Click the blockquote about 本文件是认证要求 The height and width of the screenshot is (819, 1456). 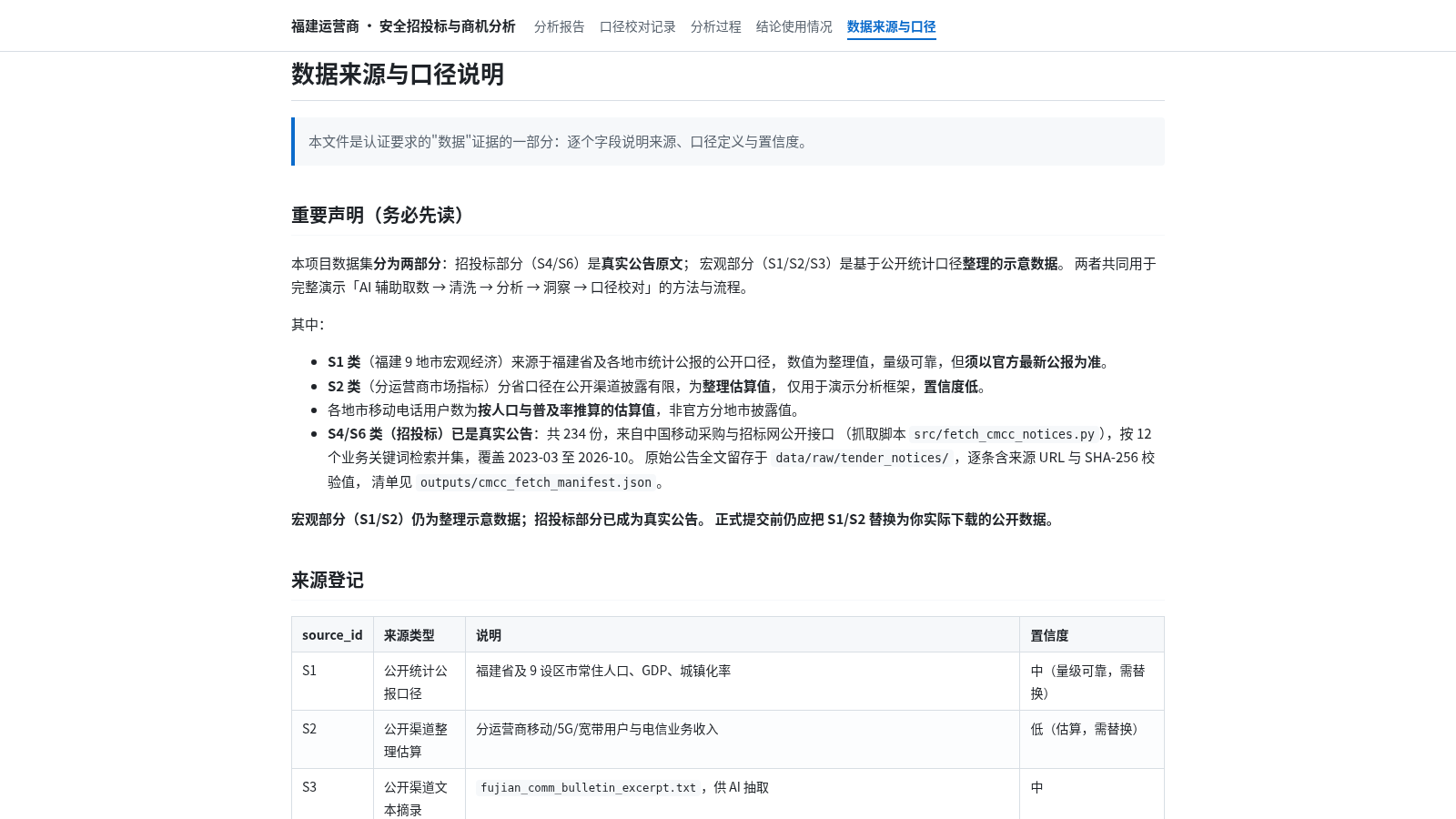(x=728, y=141)
